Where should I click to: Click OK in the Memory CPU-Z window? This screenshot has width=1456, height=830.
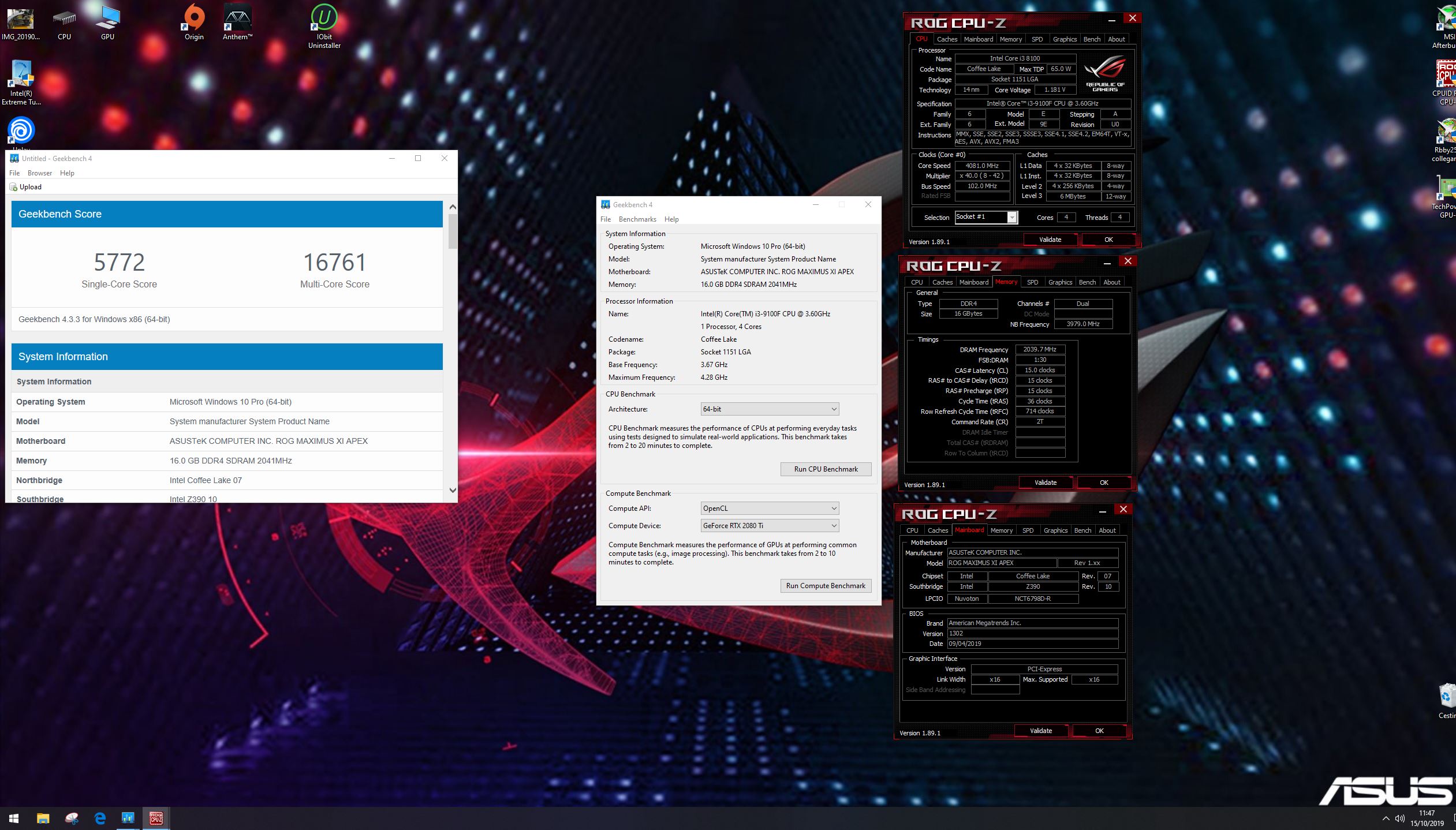(x=1104, y=483)
